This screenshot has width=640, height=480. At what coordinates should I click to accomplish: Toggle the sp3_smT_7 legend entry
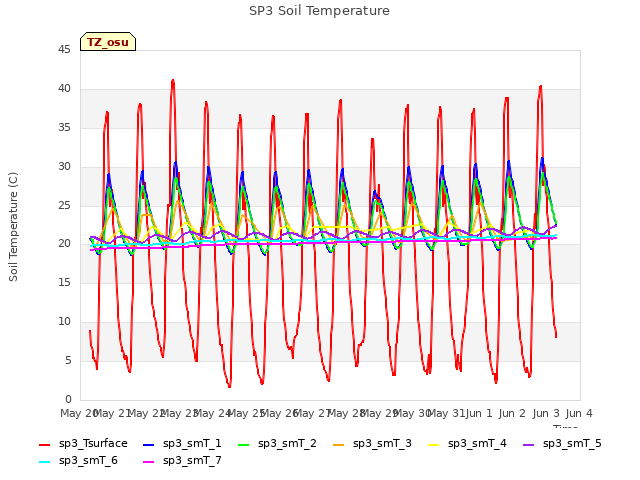coord(182,461)
